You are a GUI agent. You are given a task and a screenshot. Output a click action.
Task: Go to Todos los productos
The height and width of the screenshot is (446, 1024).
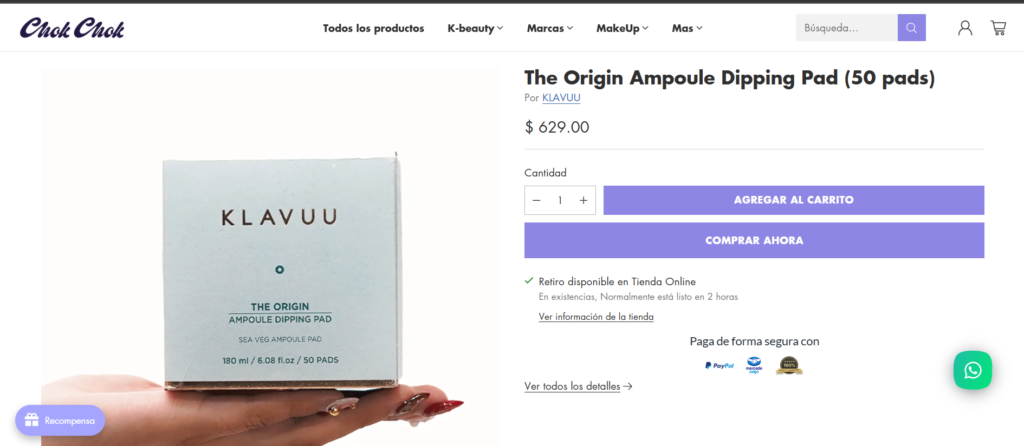tap(374, 28)
